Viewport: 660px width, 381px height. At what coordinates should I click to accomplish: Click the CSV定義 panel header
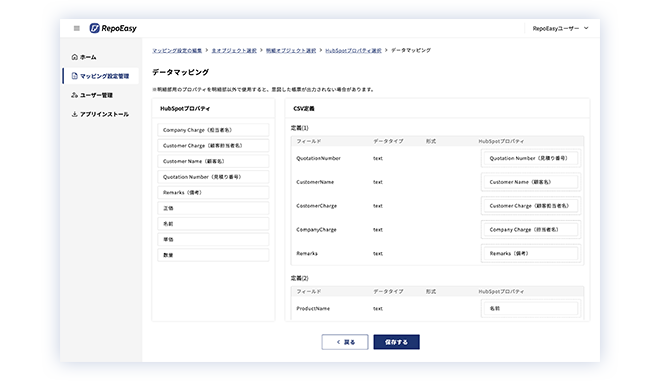pos(304,109)
